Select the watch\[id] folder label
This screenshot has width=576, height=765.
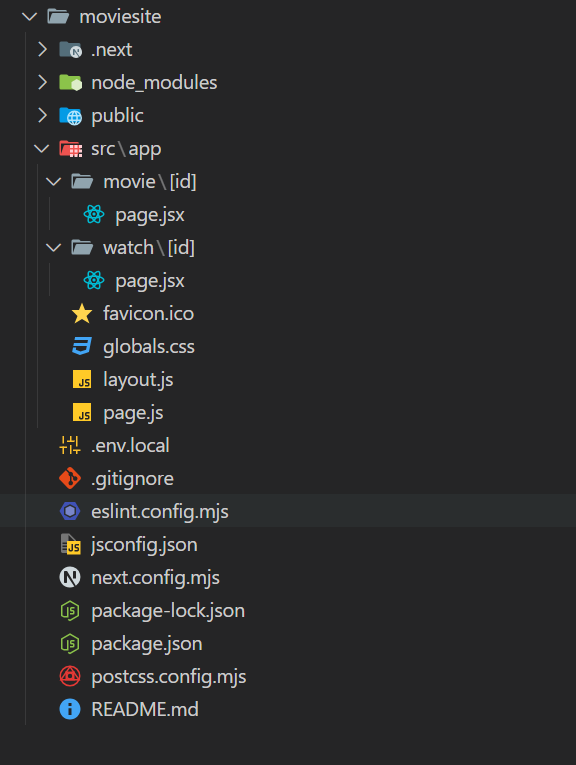(x=149, y=247)
